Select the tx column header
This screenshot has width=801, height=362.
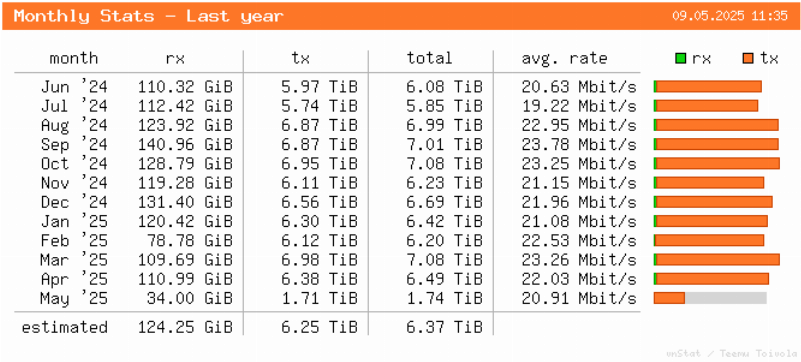(x=300, y=59)
